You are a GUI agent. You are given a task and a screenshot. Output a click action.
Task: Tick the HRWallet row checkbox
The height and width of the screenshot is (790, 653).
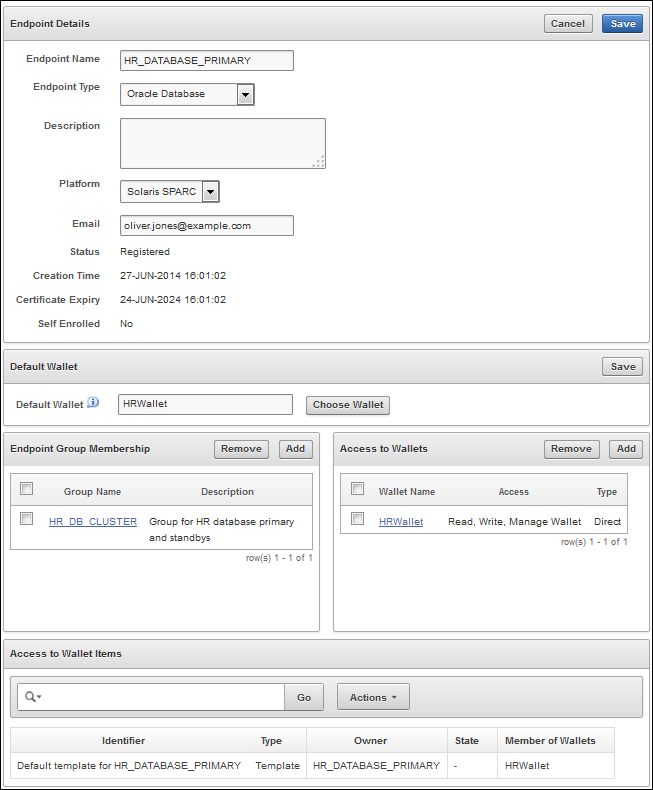click(357, 518)
